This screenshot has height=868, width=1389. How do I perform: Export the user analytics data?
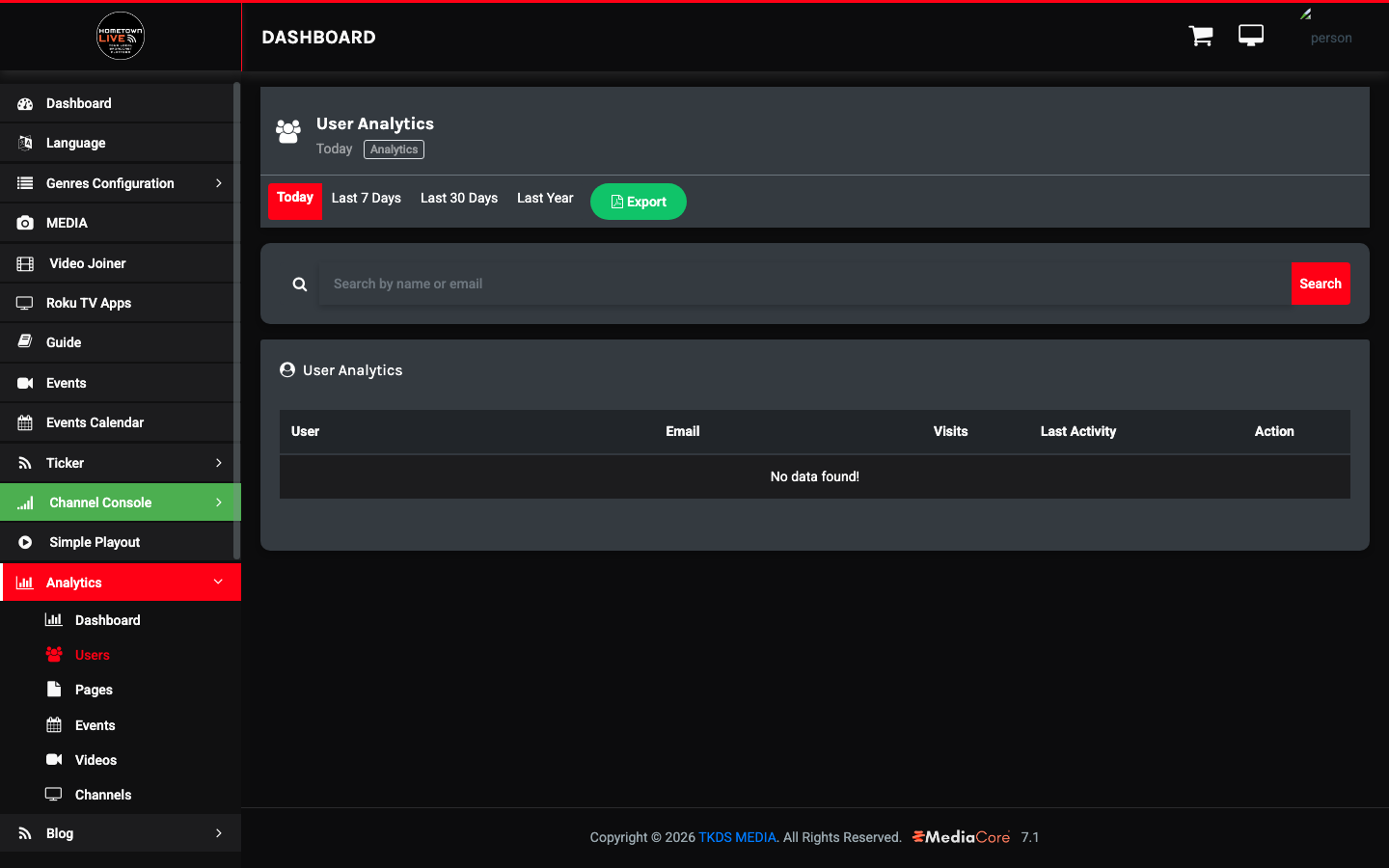[639, 202]
